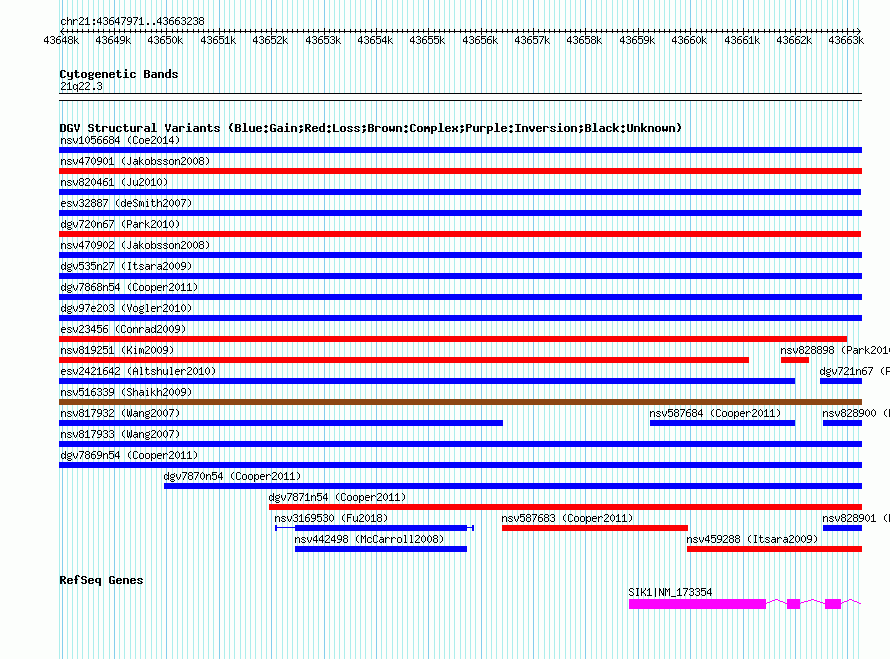This screenshot has width=890, height=659.
Task: Select the blue bar under dgv97e203 (Vogler2010)
Action: click(460, 318)
